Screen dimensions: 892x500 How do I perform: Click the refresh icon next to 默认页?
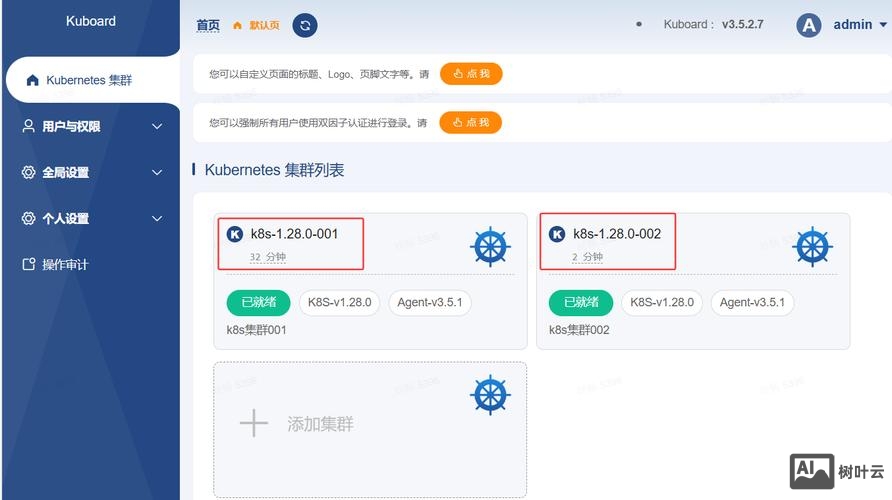coord(305,25)
